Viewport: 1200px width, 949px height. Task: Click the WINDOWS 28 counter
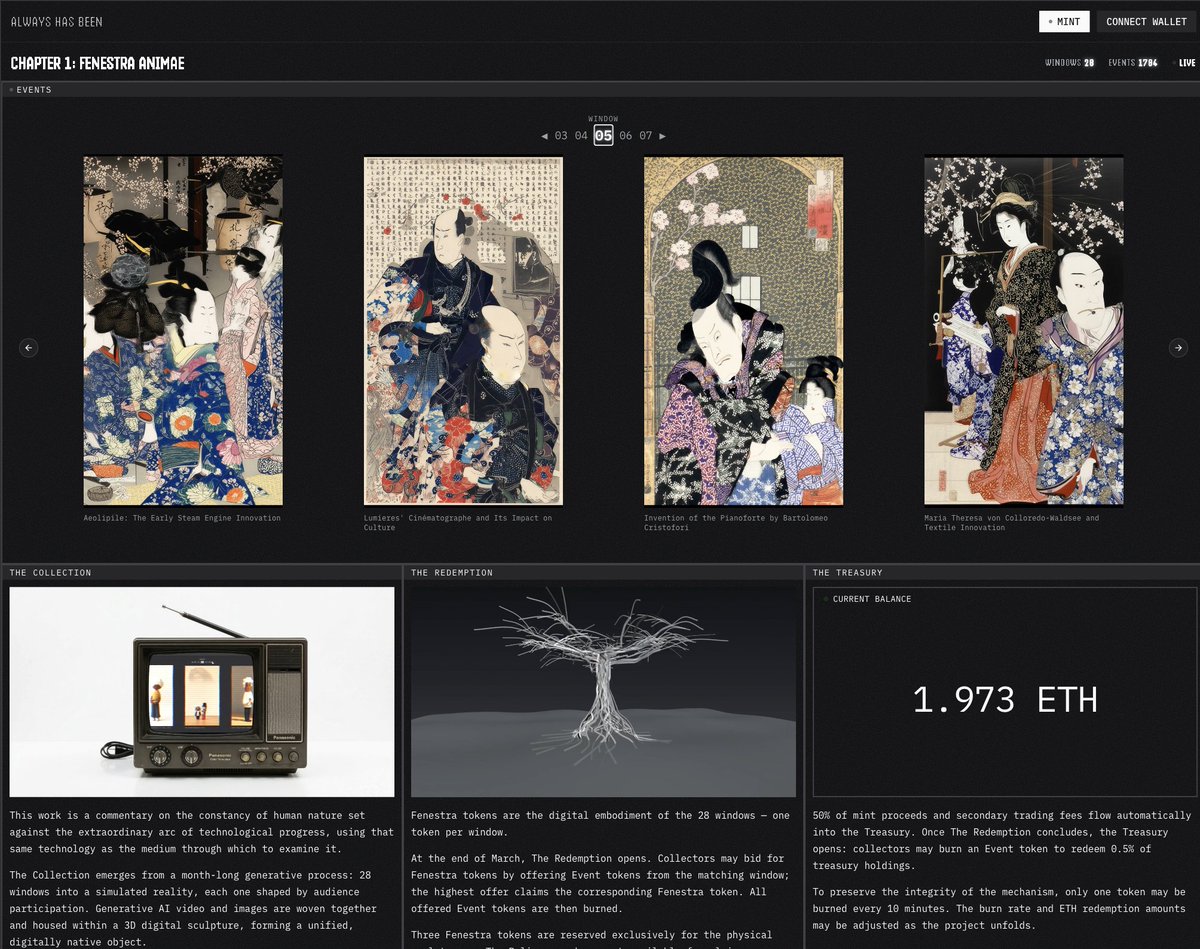pyautogui.click(x=1070, y=63)
